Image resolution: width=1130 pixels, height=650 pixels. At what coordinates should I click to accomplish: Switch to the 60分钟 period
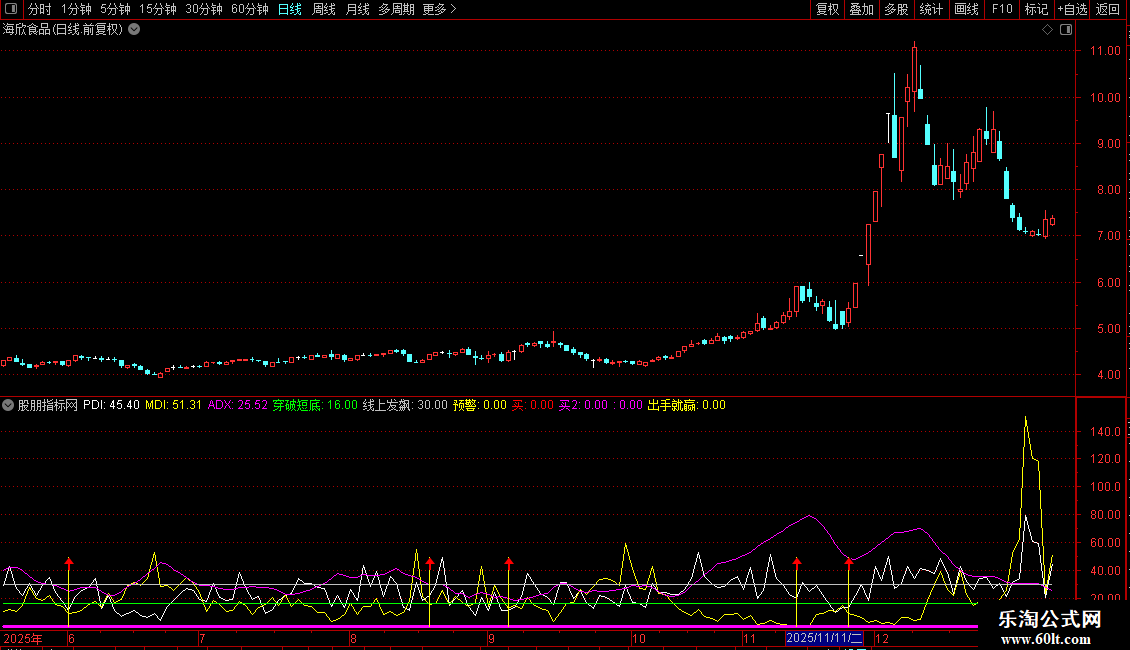pos(249,9)
